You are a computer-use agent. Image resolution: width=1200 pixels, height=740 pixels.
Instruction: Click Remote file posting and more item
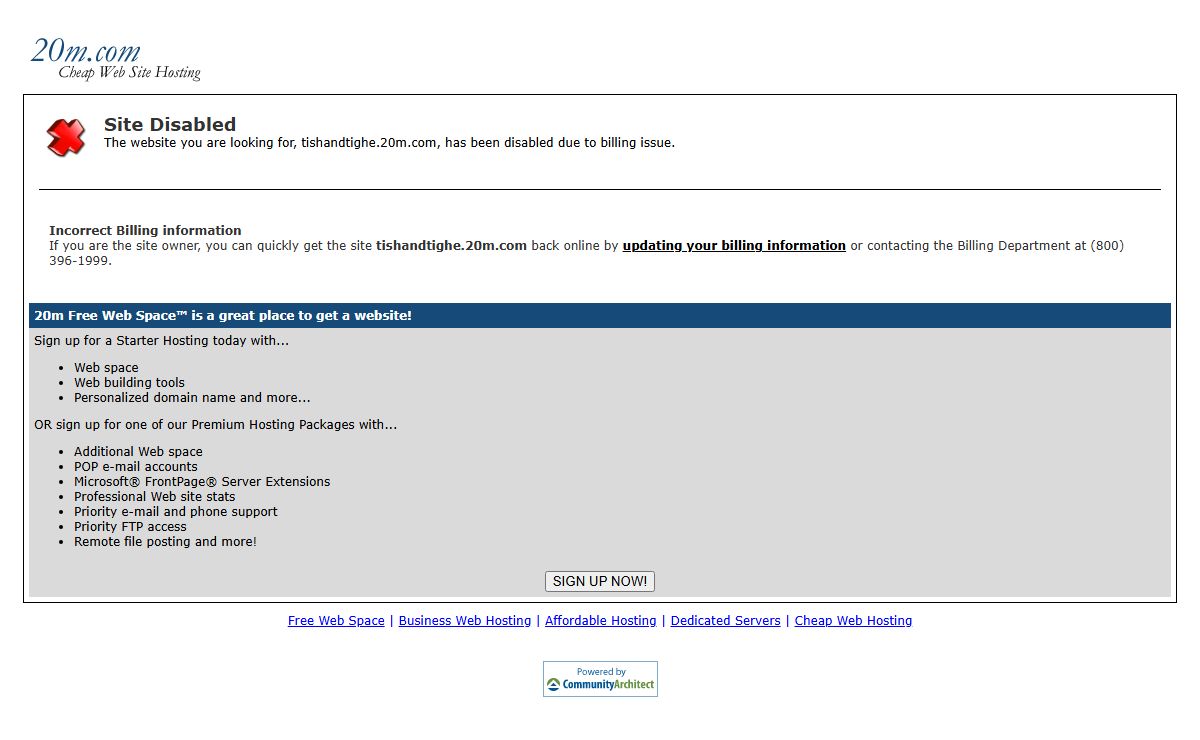[x=165, y=541]
